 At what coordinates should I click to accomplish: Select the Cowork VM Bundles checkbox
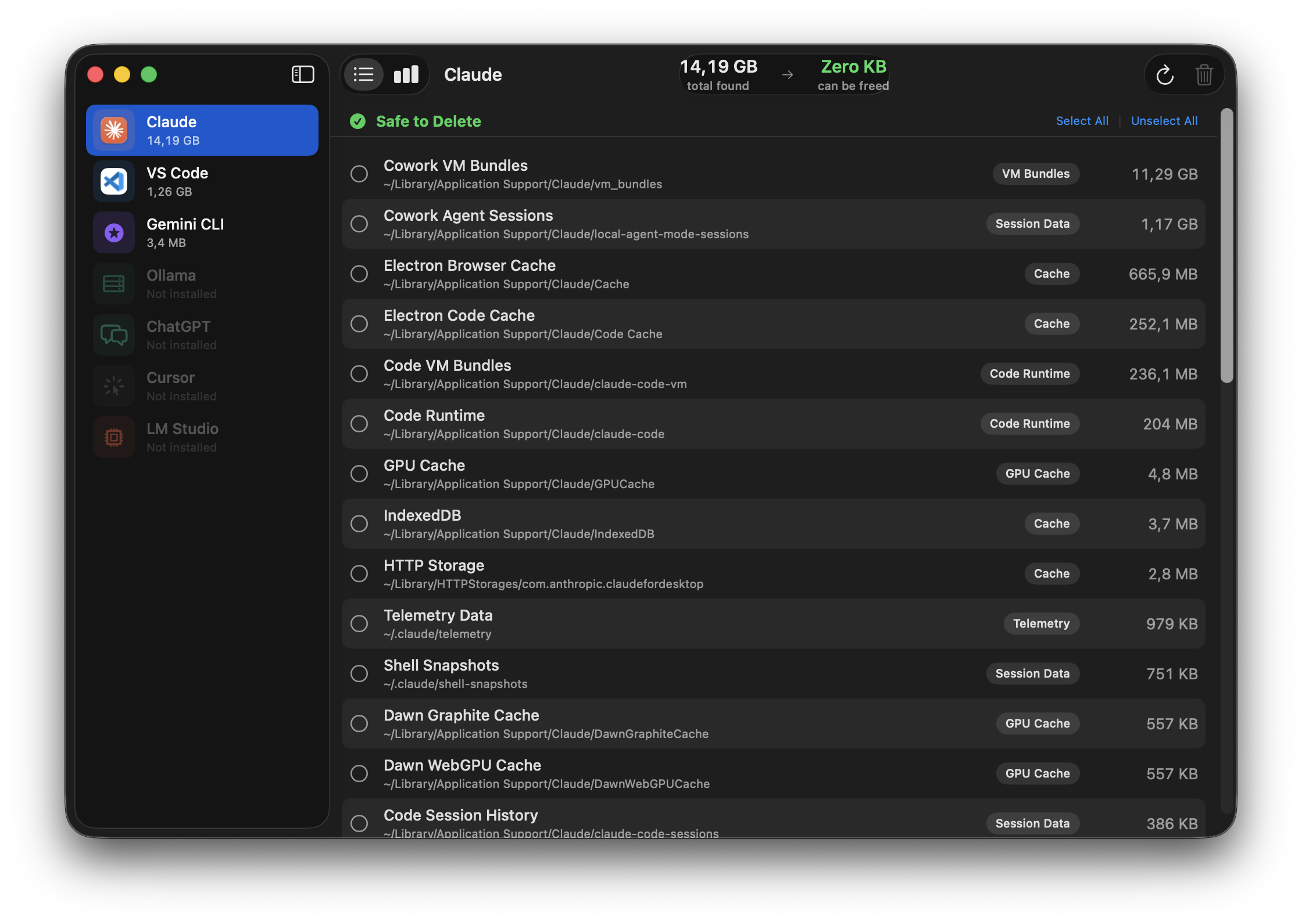tap(359, 173)
